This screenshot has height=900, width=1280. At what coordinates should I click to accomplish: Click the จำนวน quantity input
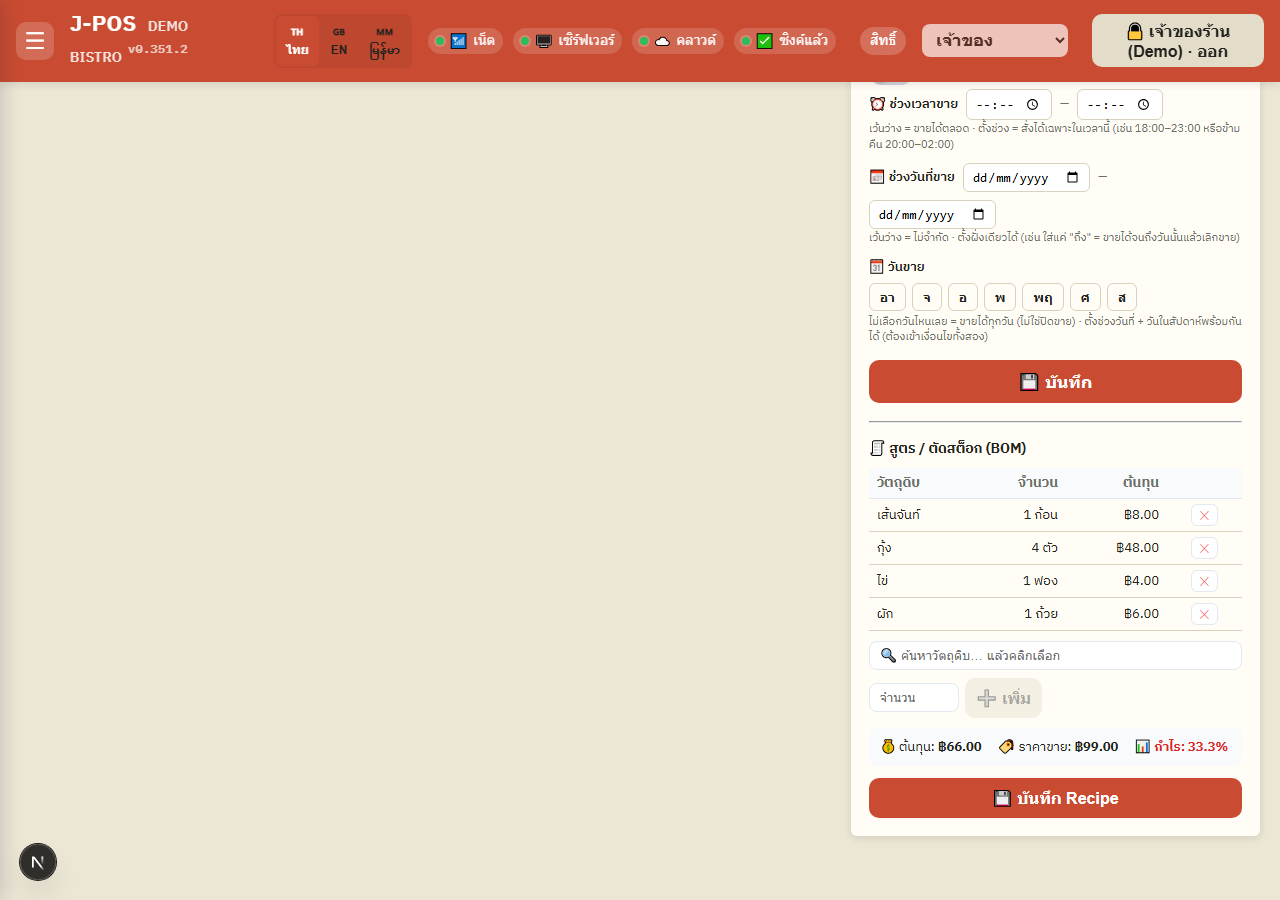(x=914, y=698)
